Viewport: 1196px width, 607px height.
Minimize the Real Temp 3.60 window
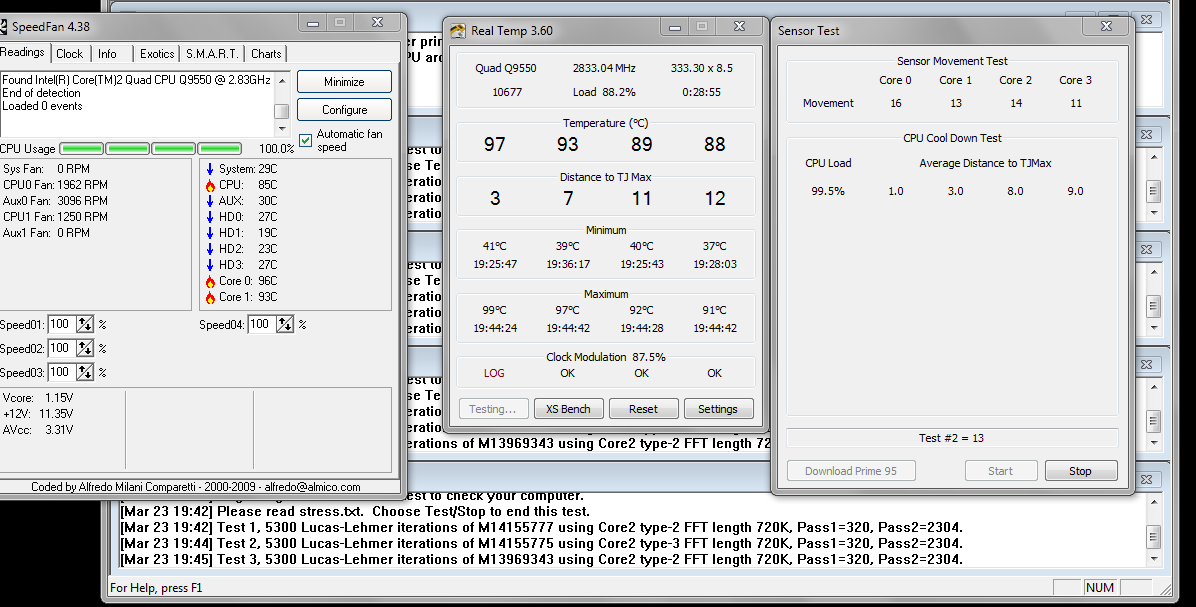(x=675, y=27)
